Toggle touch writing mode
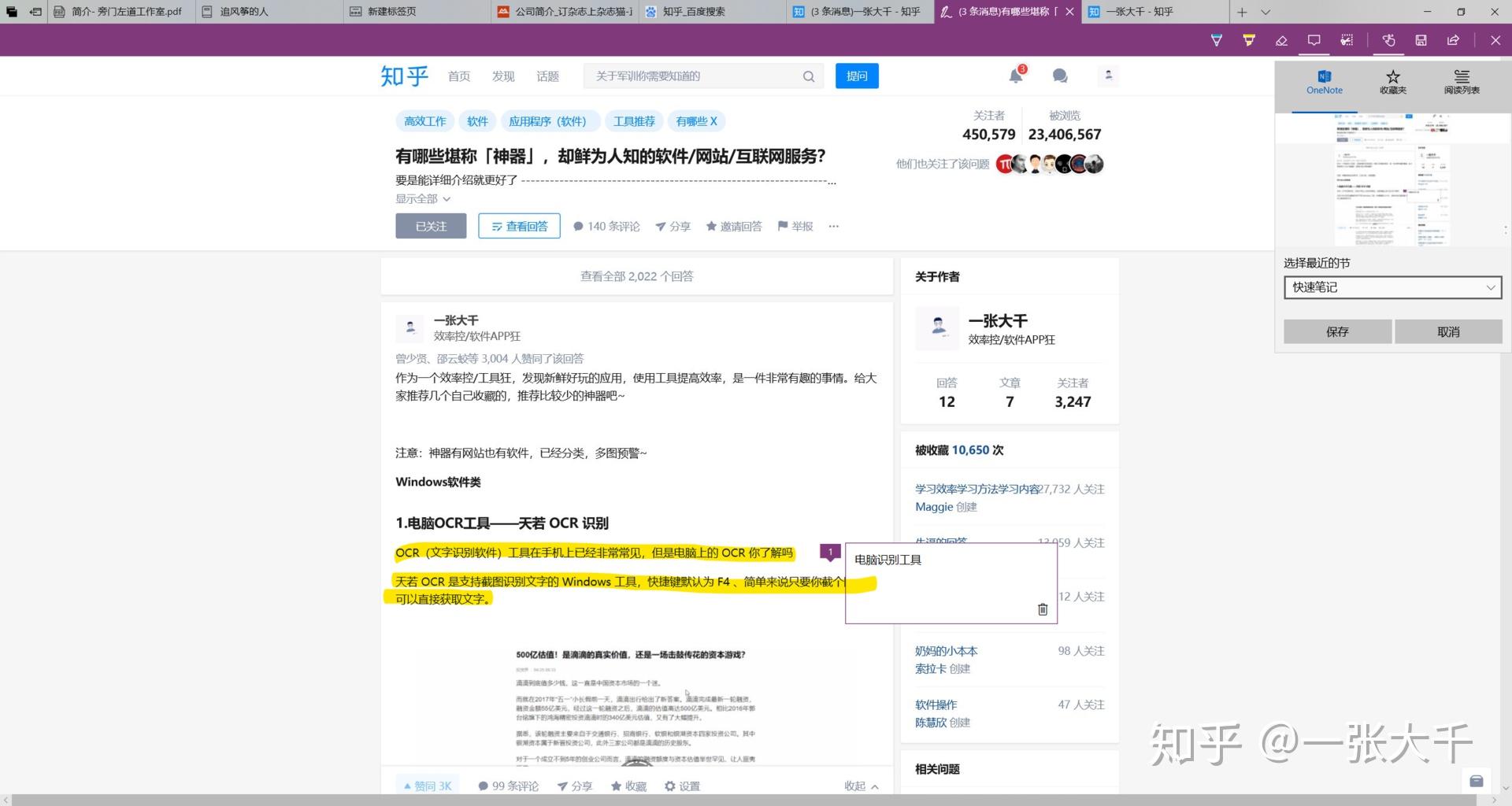Viewport: 1512px width, 806px height. (1388, 40)
